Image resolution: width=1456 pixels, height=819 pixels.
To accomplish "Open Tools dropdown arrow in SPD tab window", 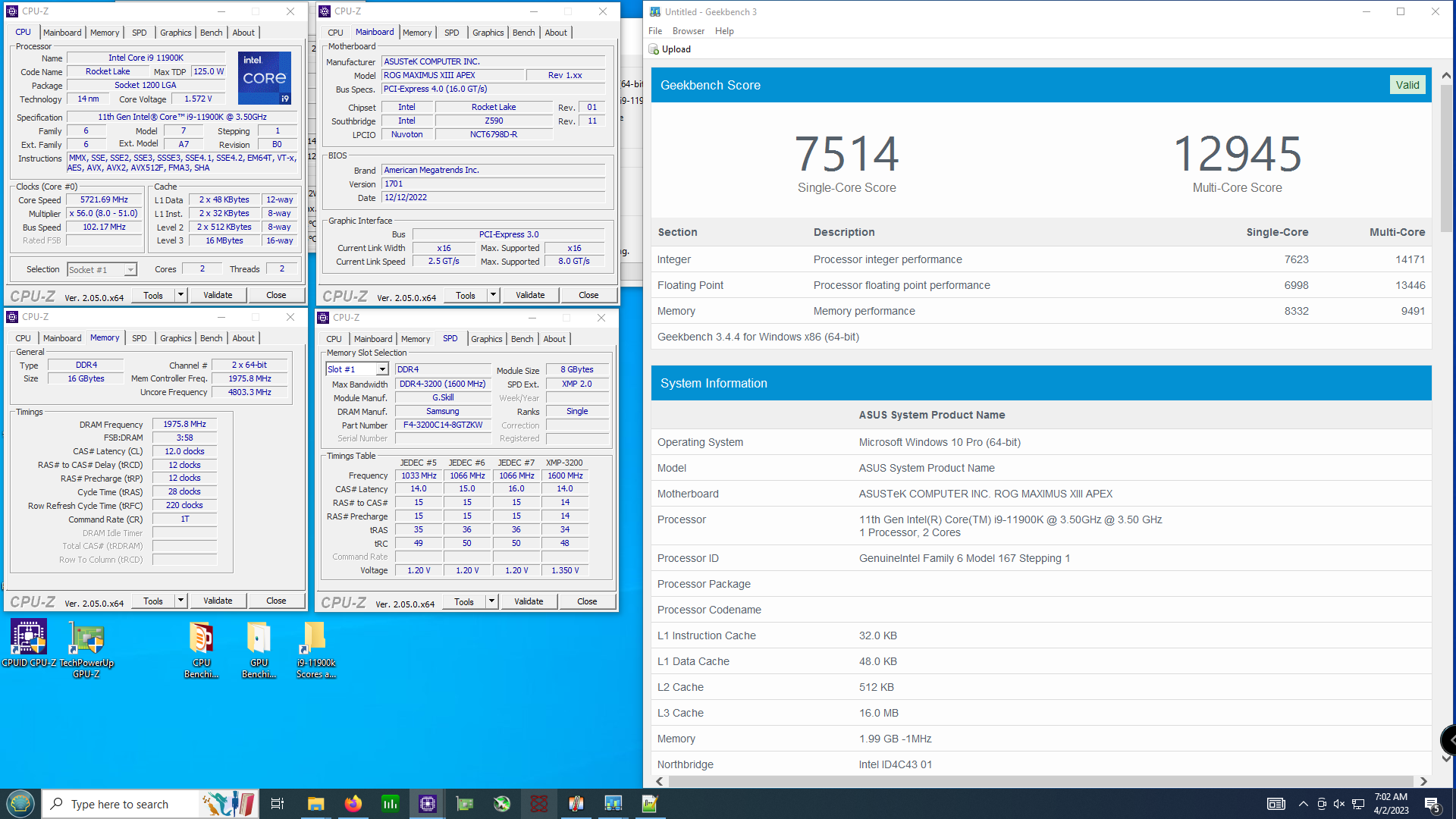I will 491,601.
